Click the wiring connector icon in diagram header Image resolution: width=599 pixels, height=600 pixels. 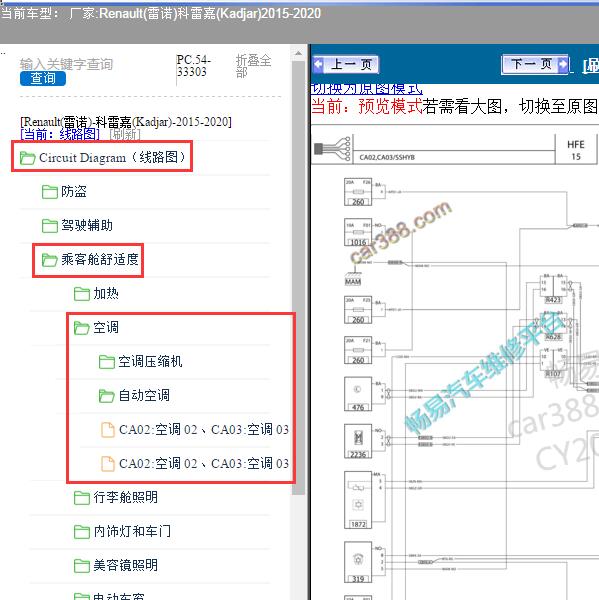pos(331,148)
